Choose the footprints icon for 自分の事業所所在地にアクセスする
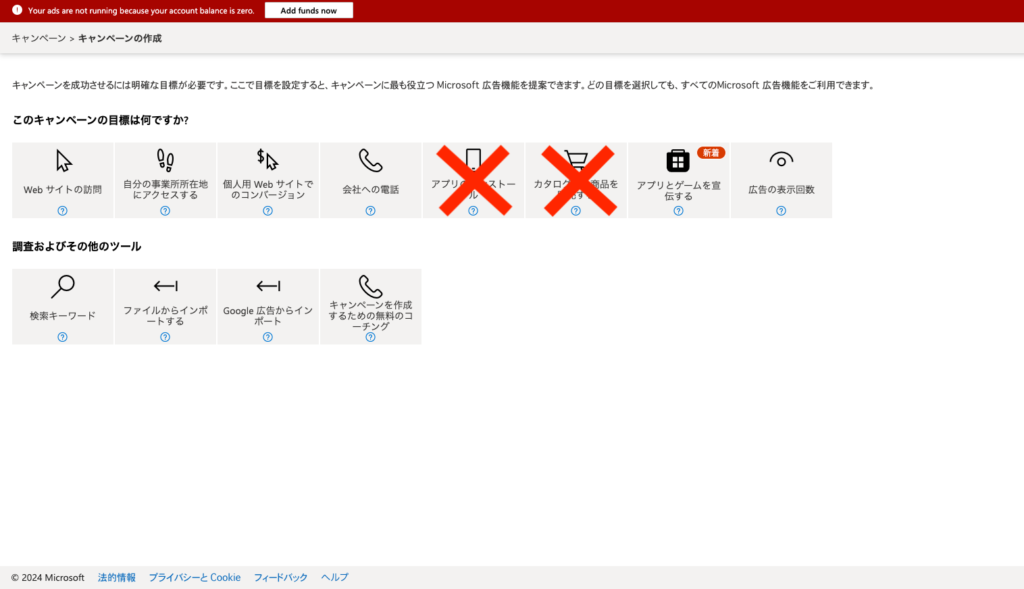The width and height of the screenshot is (1024, 589). (x=165, y=161)
